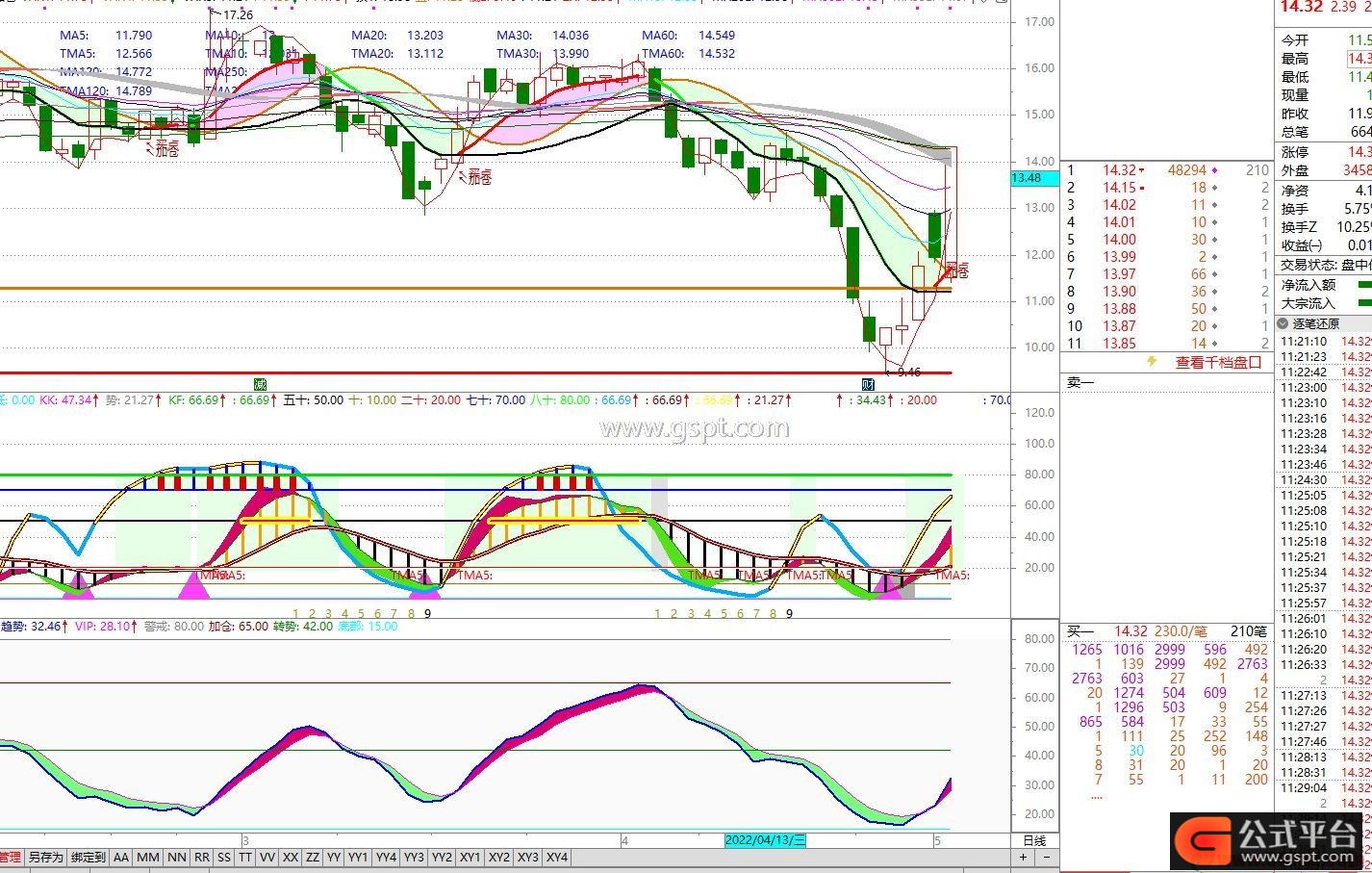Zoom out the chart with the − button

[x=1047, y=857]
